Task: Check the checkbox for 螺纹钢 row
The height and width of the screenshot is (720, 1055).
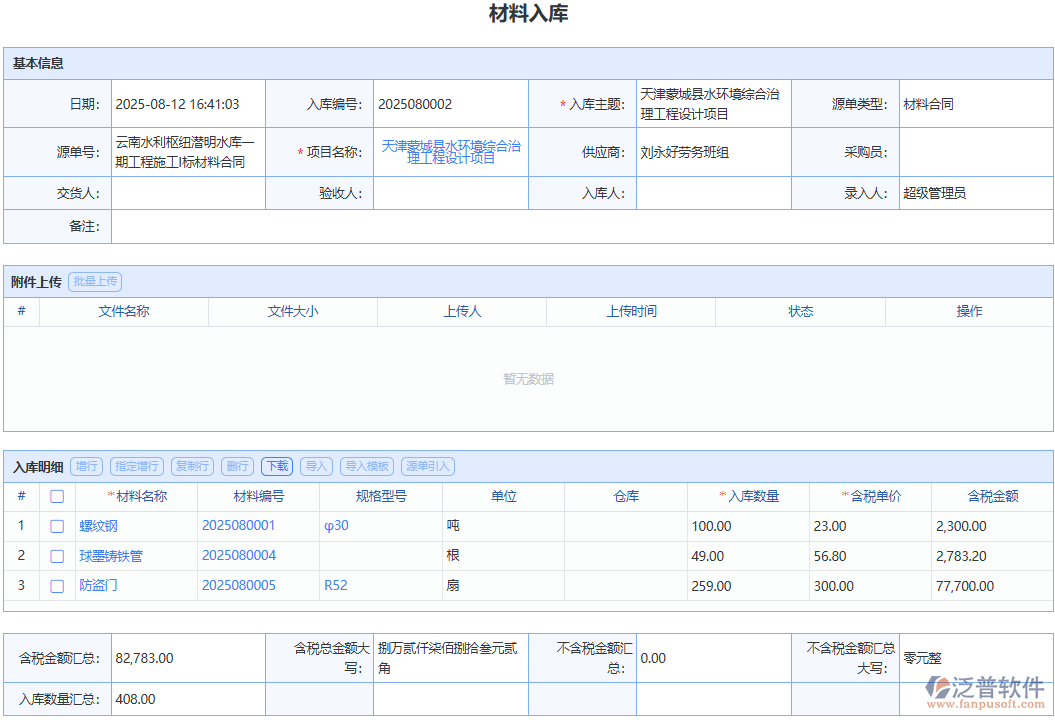Action: point(57,526)
